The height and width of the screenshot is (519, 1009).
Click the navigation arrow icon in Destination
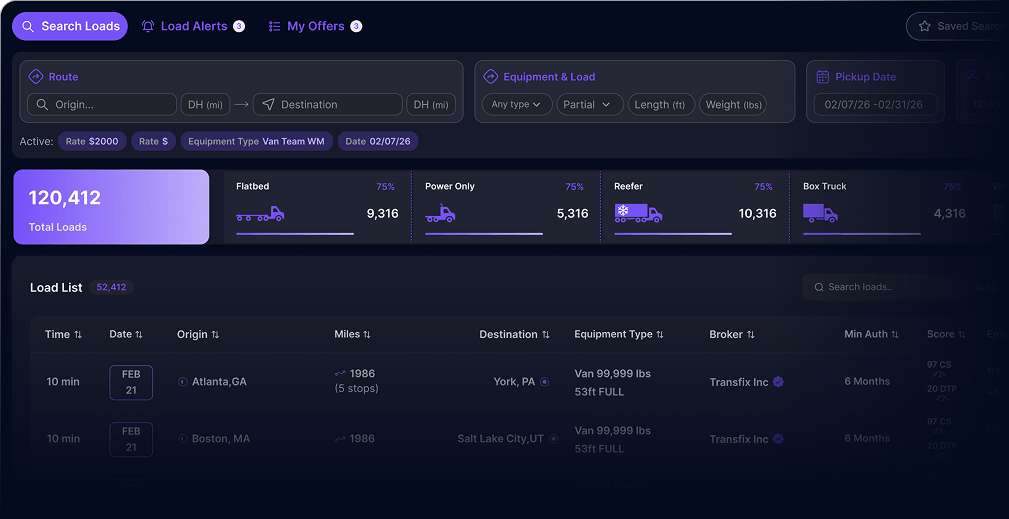point(268,104)
